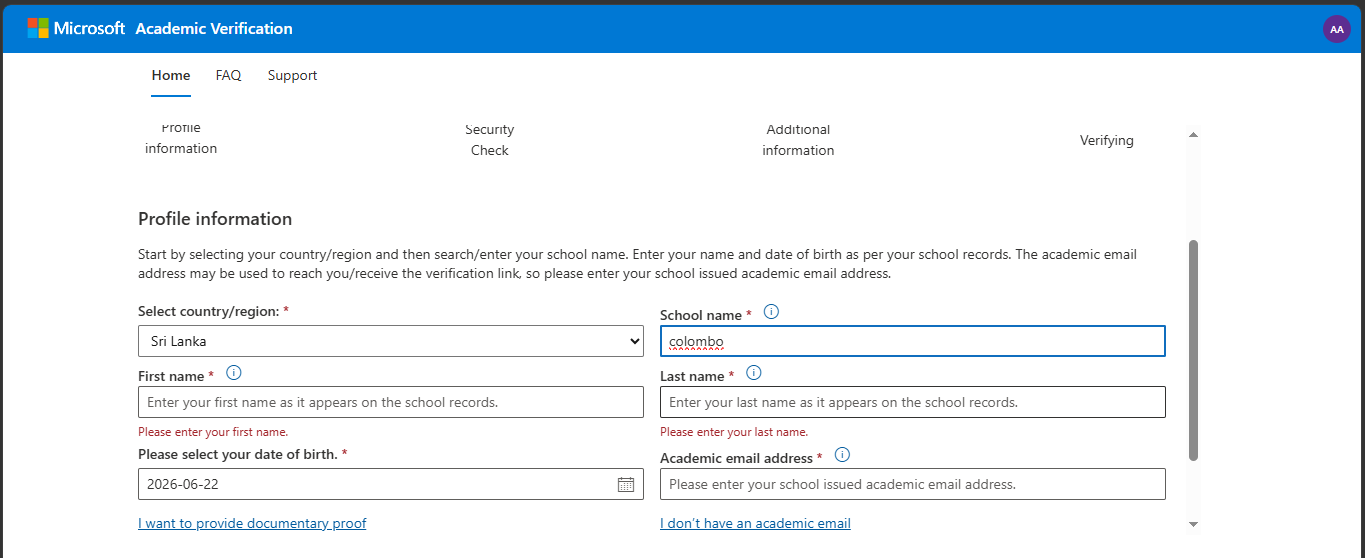Click the Academic Verification header title
This screenshot has height=558, width=1365.
(214, 28)
